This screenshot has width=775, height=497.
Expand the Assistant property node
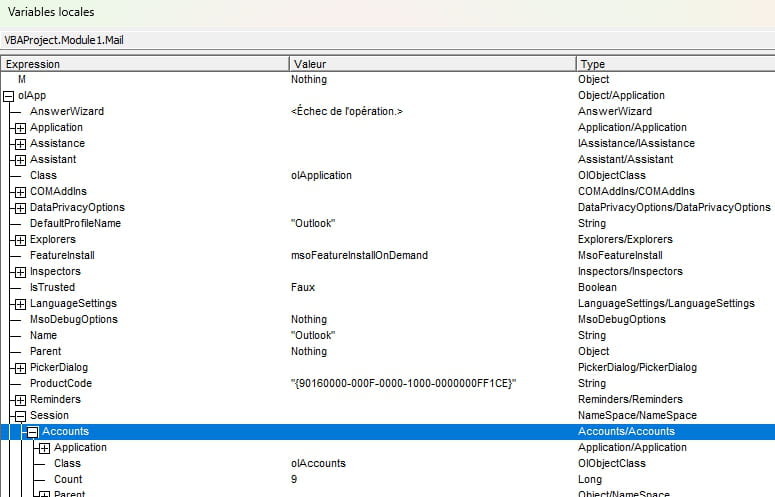click(x=20, y=160)
